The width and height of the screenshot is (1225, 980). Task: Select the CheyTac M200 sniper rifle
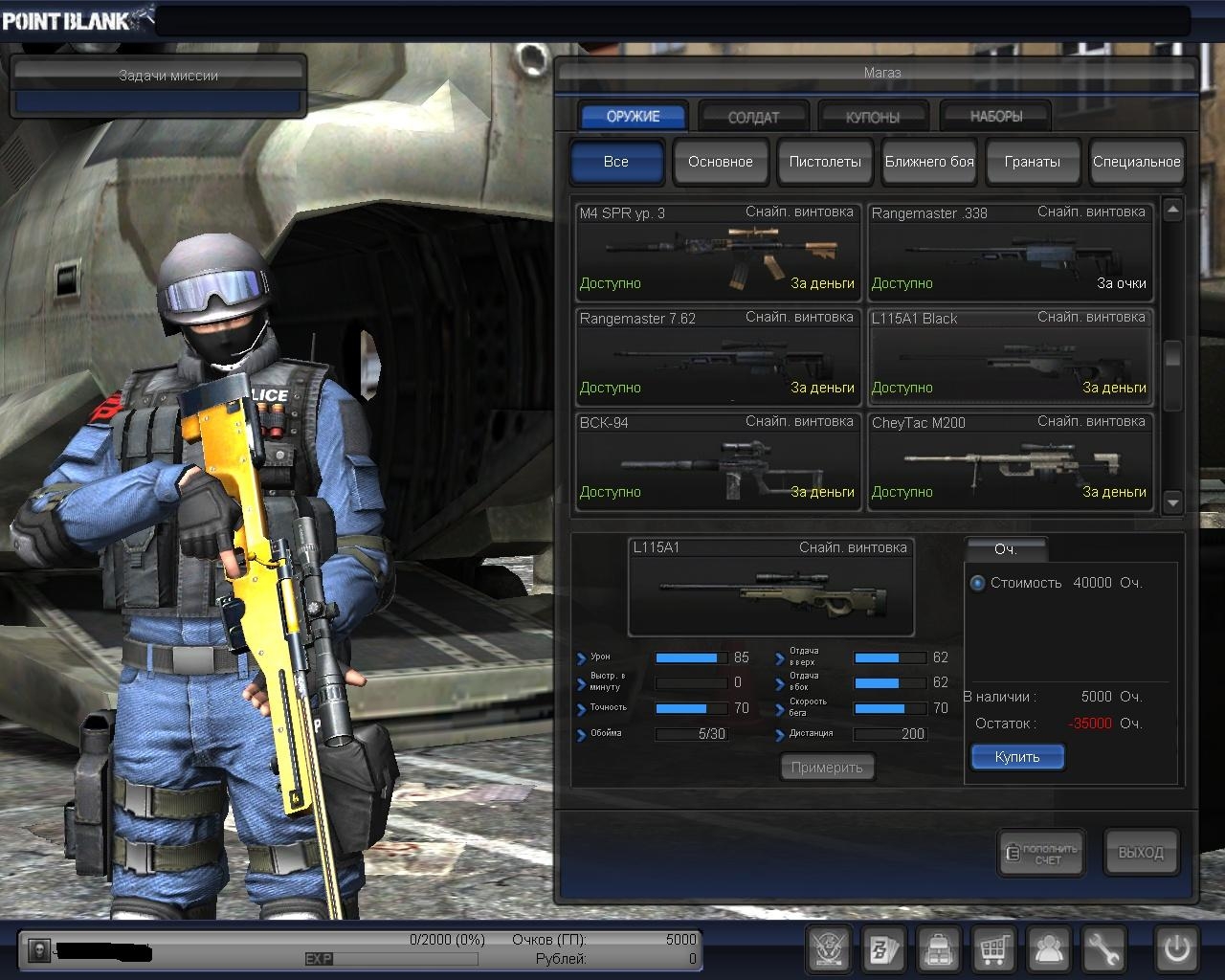pos(1009,461)
